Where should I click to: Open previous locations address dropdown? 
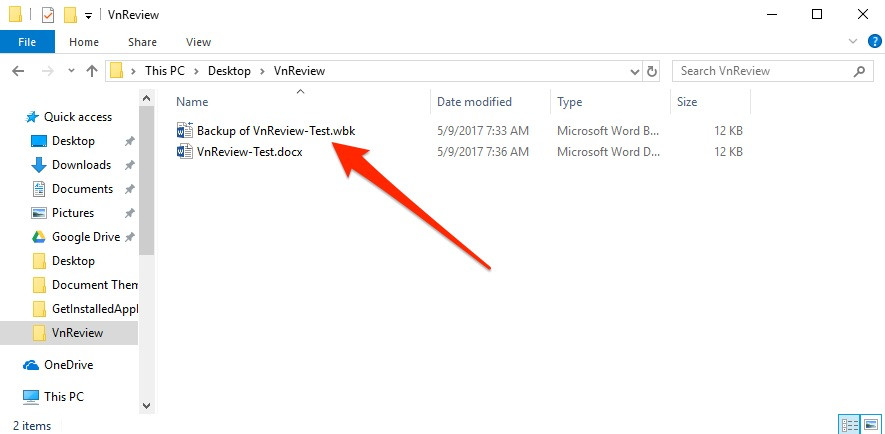tap(634, 72)
